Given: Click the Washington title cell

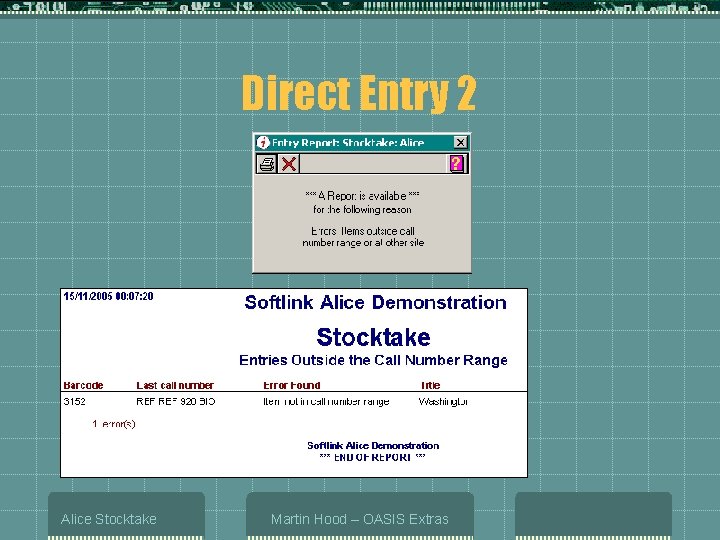Looking at the screenshot, I should pos(443,402).
